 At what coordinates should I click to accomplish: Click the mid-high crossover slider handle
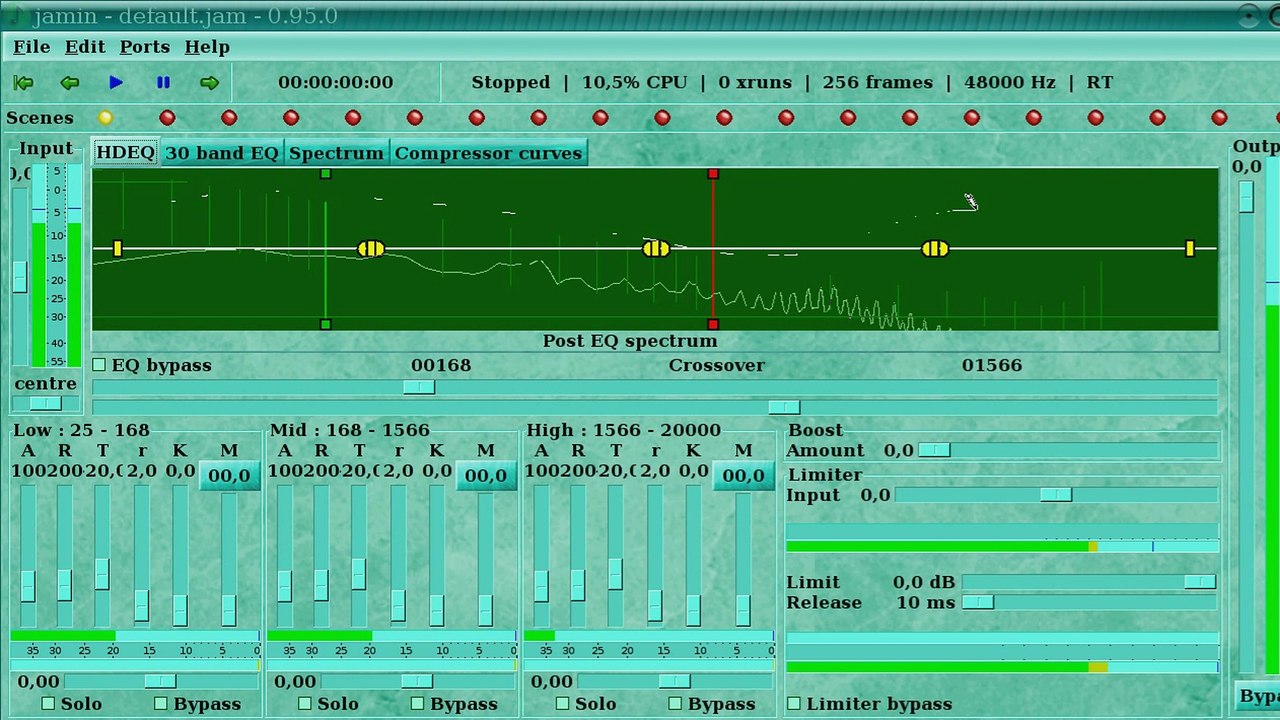click(x=784, y=407)
